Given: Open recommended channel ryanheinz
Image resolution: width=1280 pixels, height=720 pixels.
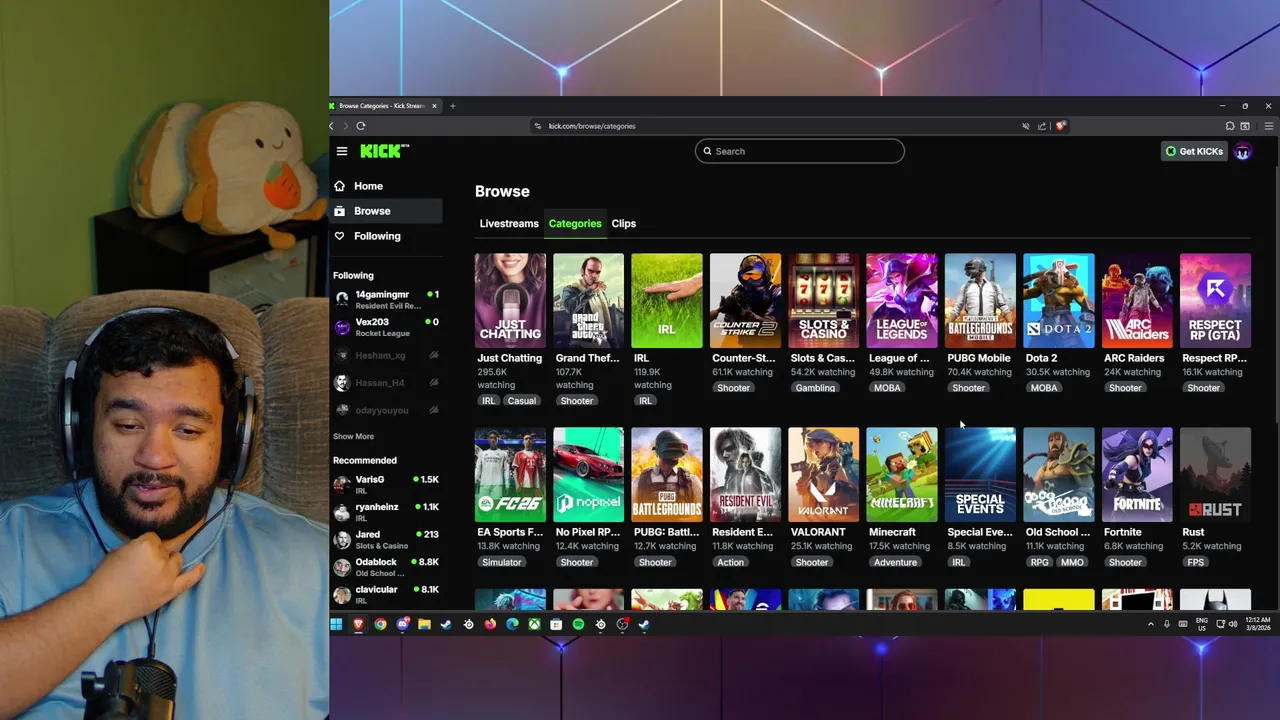Looking at the screenshot, I should point(386,511).
